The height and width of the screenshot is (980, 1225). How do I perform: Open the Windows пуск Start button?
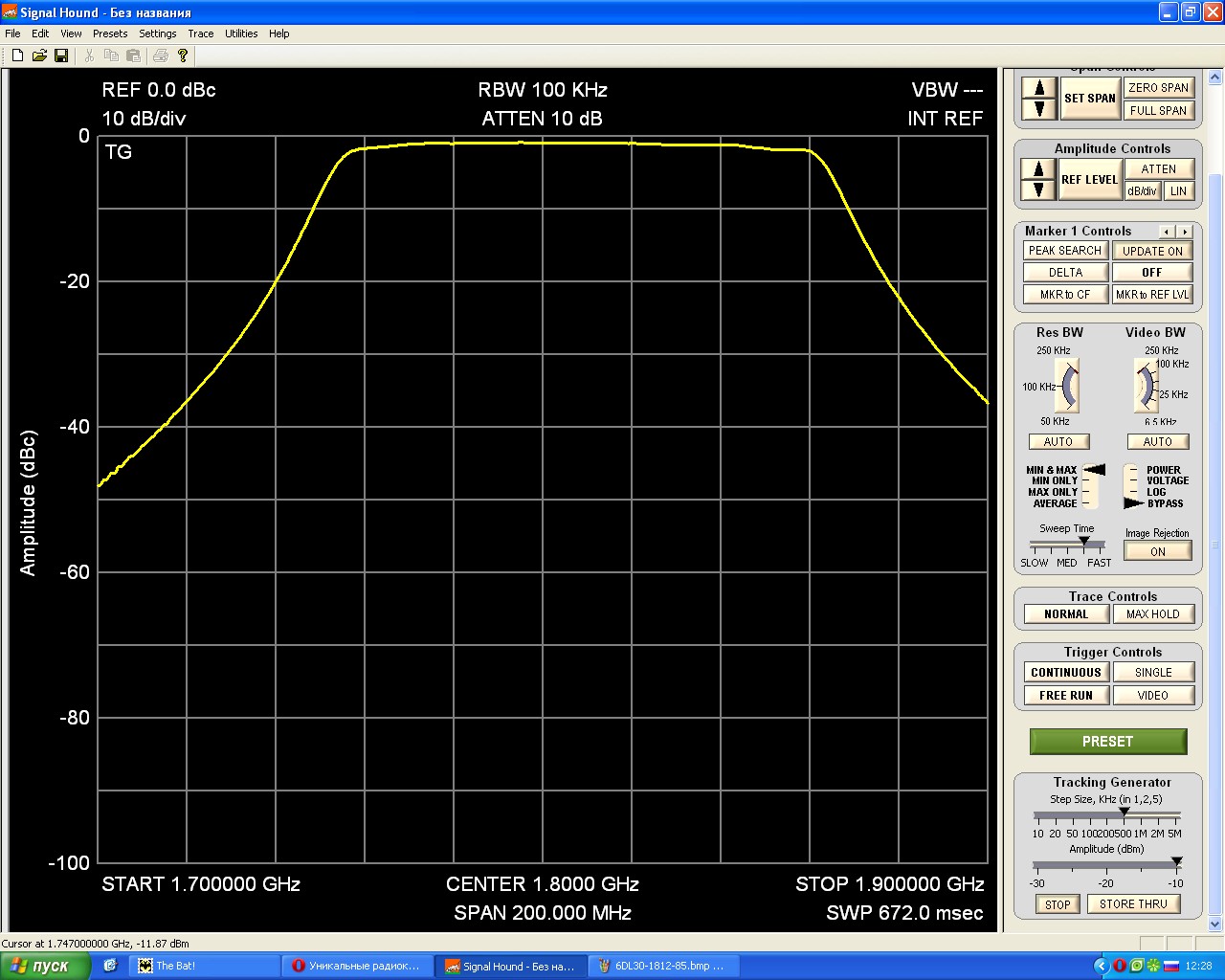(x=45, y=966)
